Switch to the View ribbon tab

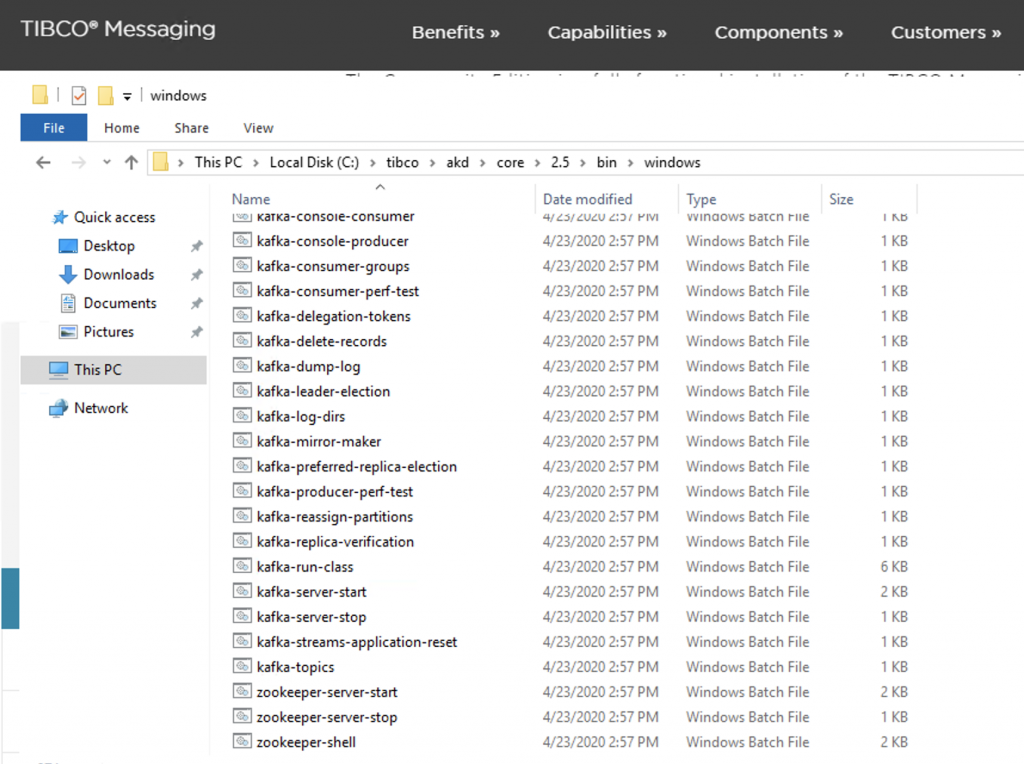(257, 127)
